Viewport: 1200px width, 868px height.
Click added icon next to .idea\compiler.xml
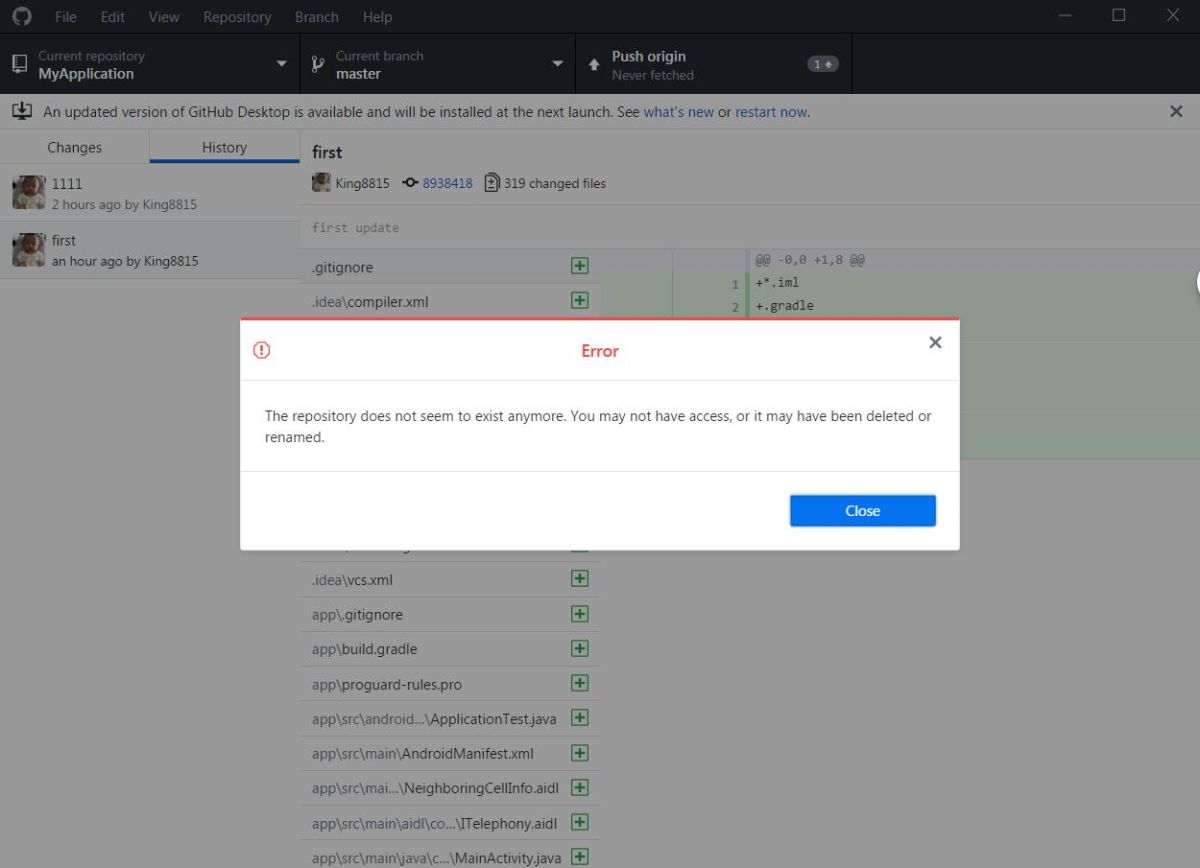(579, 300)
